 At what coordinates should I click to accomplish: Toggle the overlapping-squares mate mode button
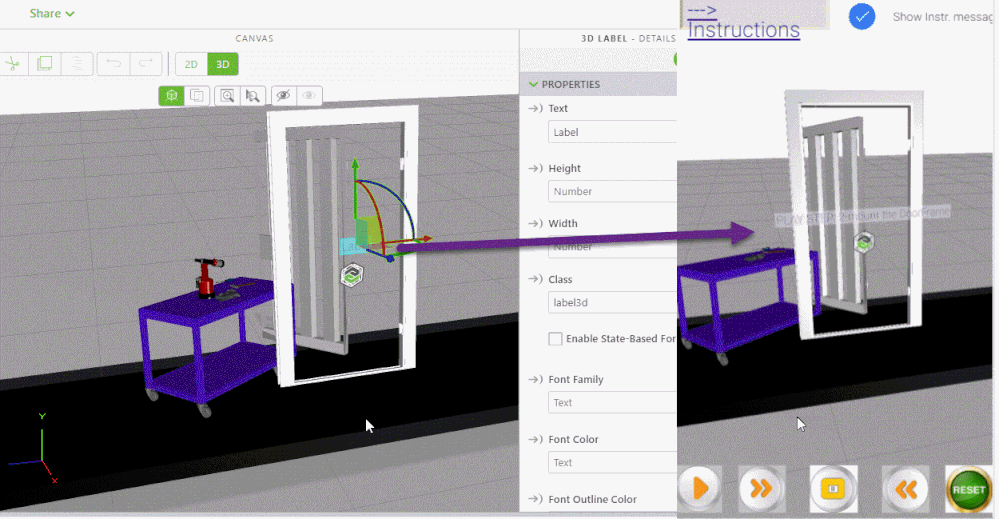(197, 96)
